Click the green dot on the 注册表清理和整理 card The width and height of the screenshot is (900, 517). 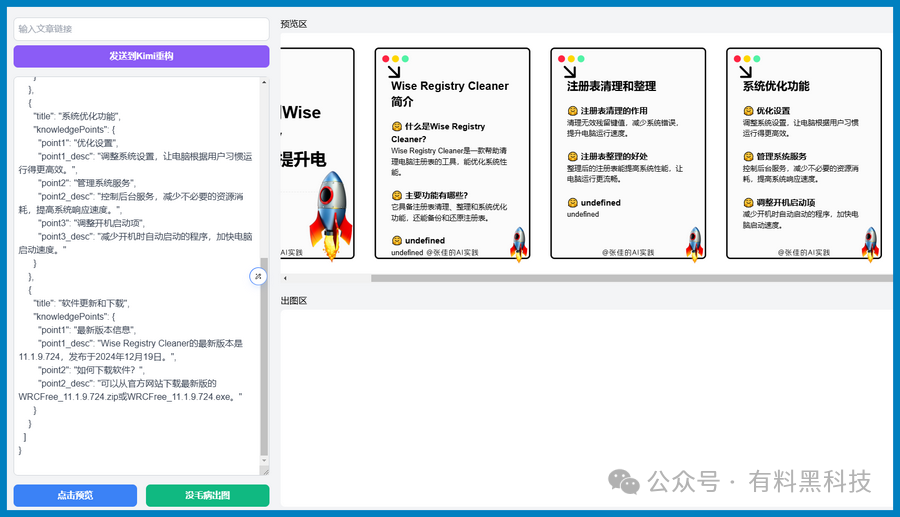pos(581,59)
